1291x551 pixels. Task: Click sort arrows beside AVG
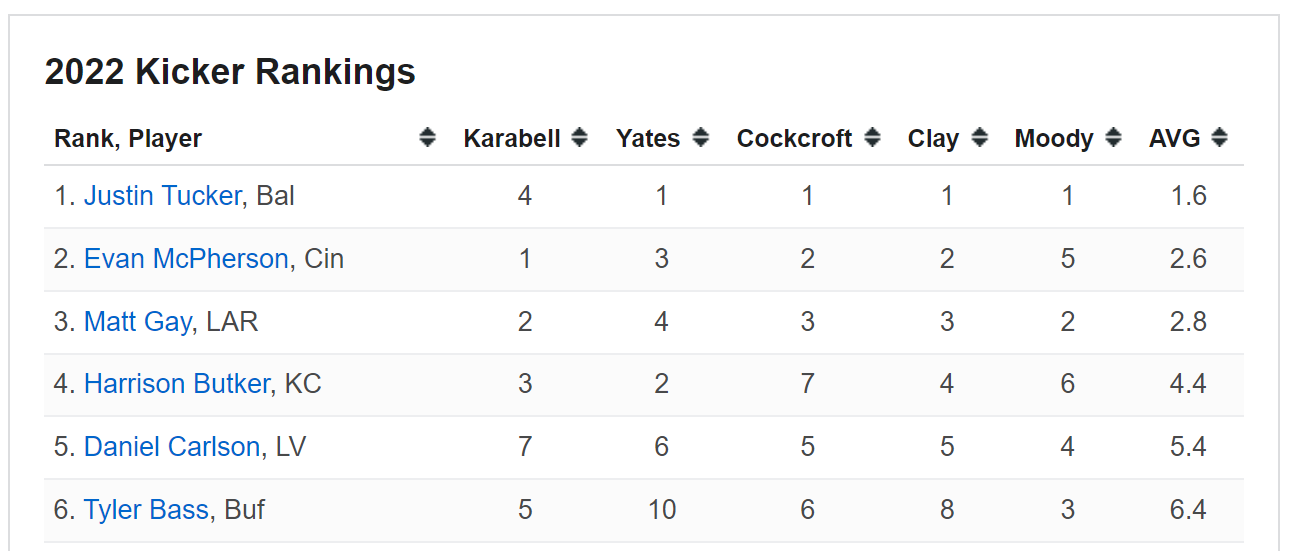pos(1219,138)
